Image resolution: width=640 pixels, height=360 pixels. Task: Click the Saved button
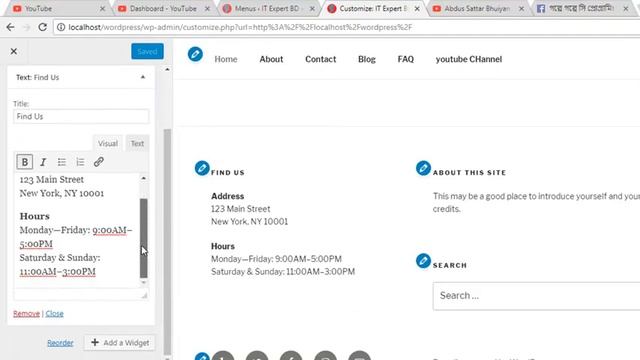147,51
